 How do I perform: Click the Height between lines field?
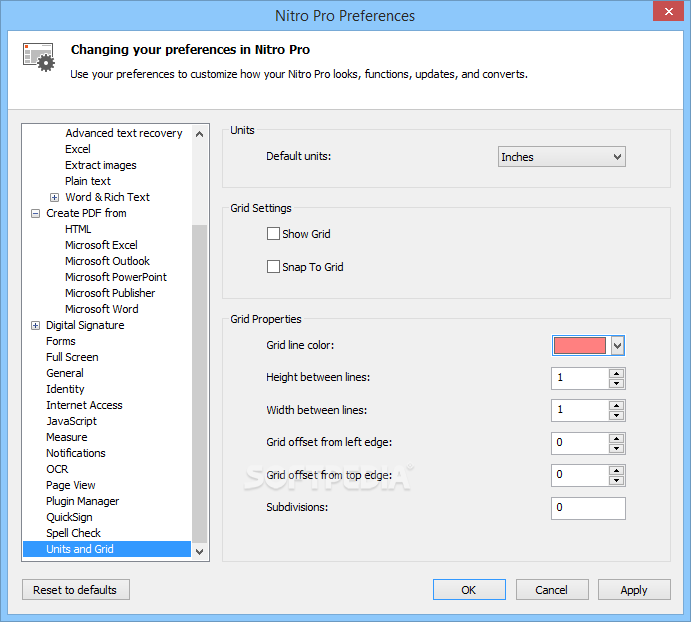(580, 378)
